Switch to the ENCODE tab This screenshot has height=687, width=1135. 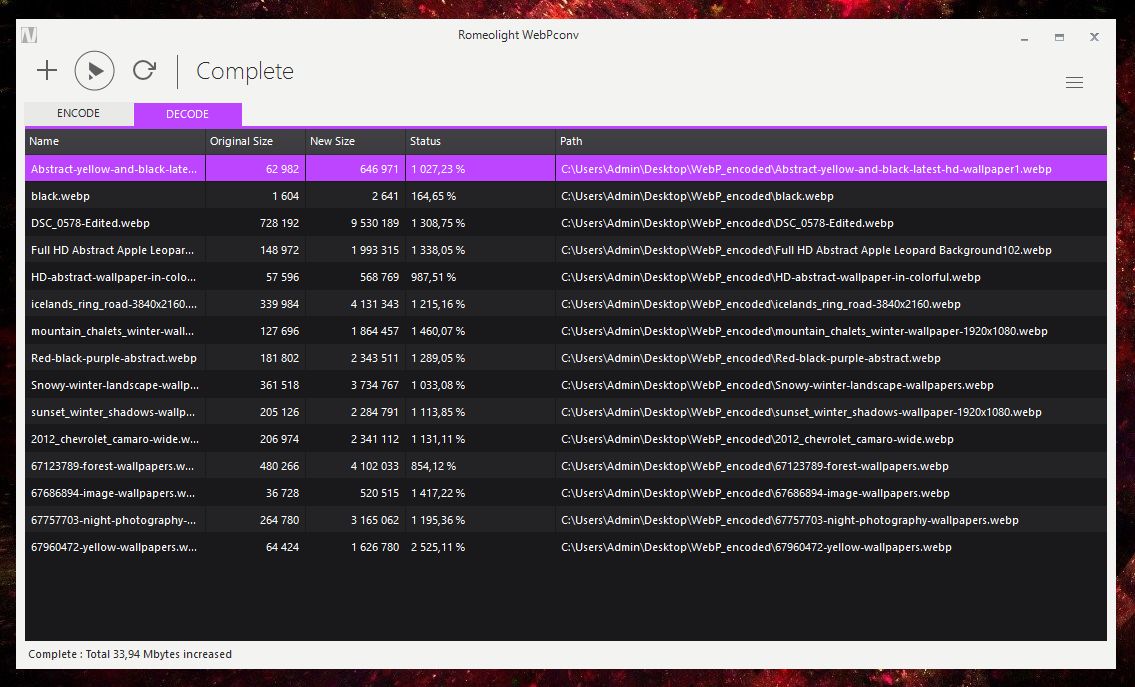pyautogui.click(x=79, y=114)
